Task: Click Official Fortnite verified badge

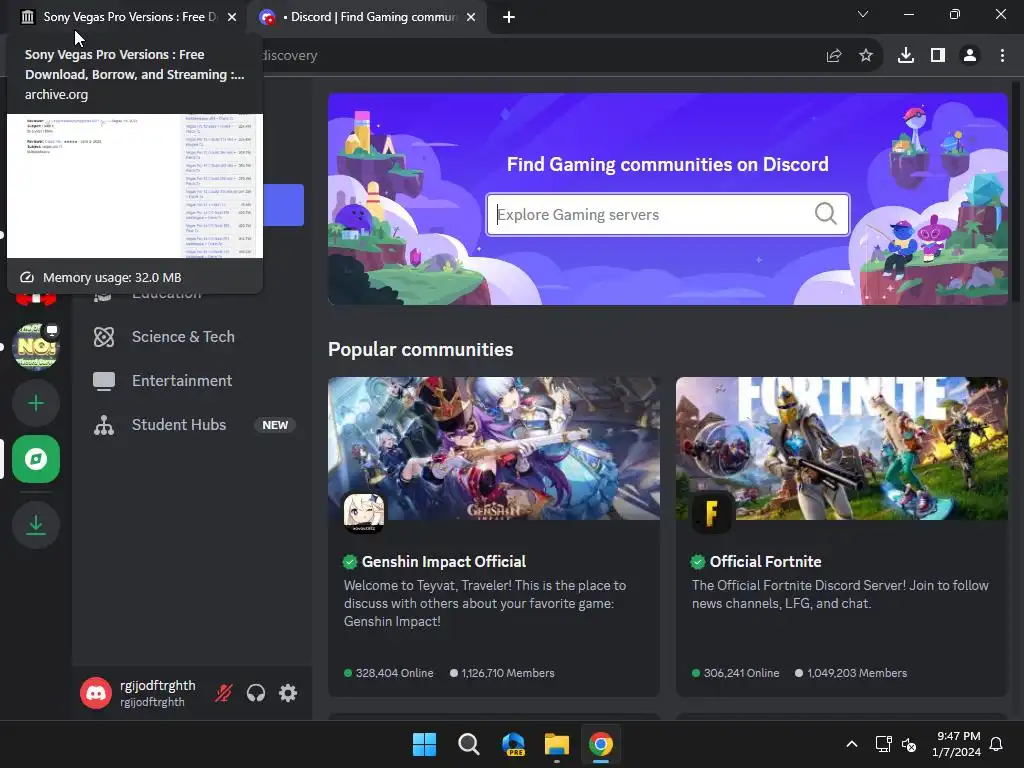Action: coord(698,562)
